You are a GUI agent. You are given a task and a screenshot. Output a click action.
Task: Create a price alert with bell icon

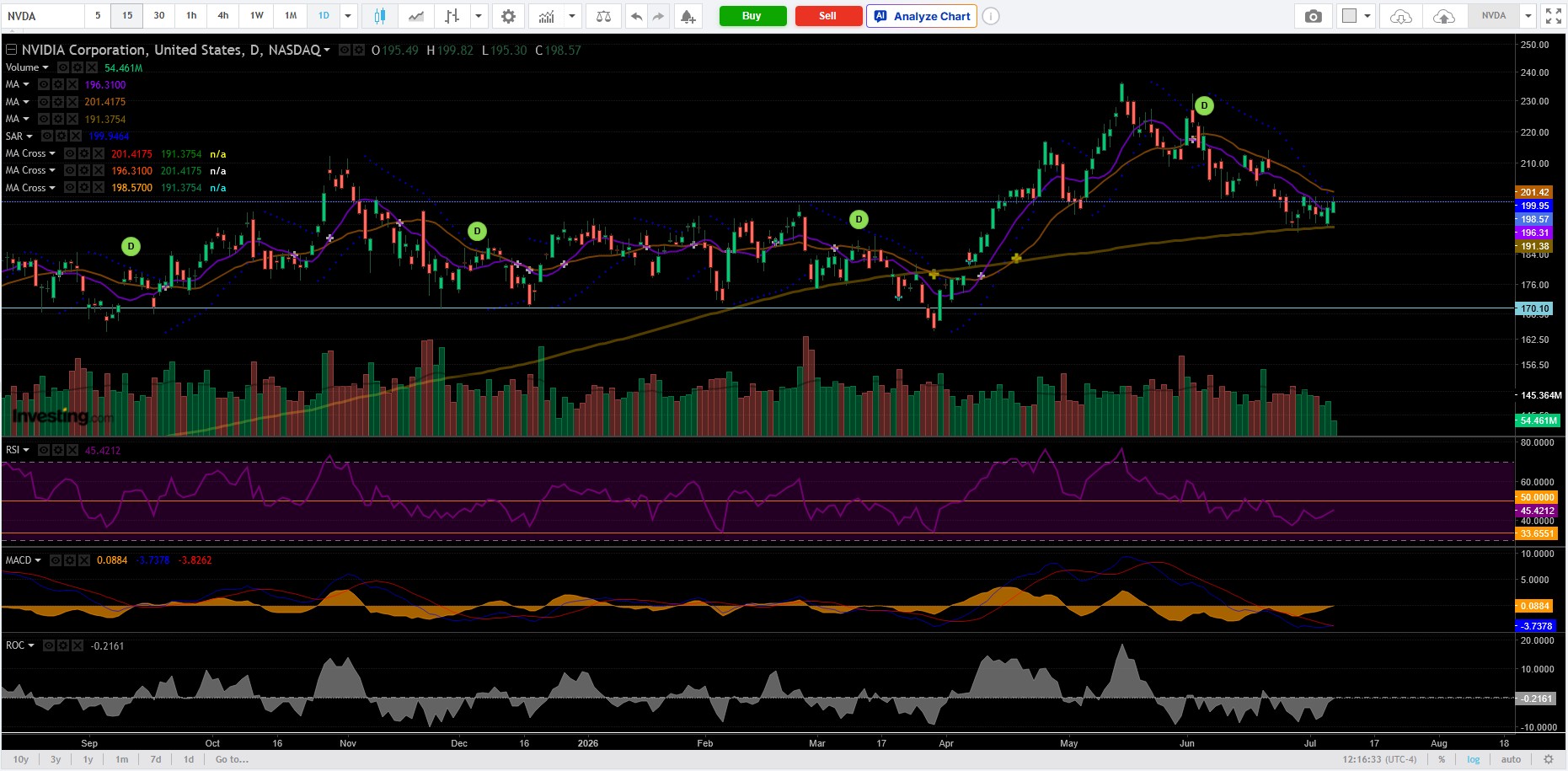coord(688,16)
